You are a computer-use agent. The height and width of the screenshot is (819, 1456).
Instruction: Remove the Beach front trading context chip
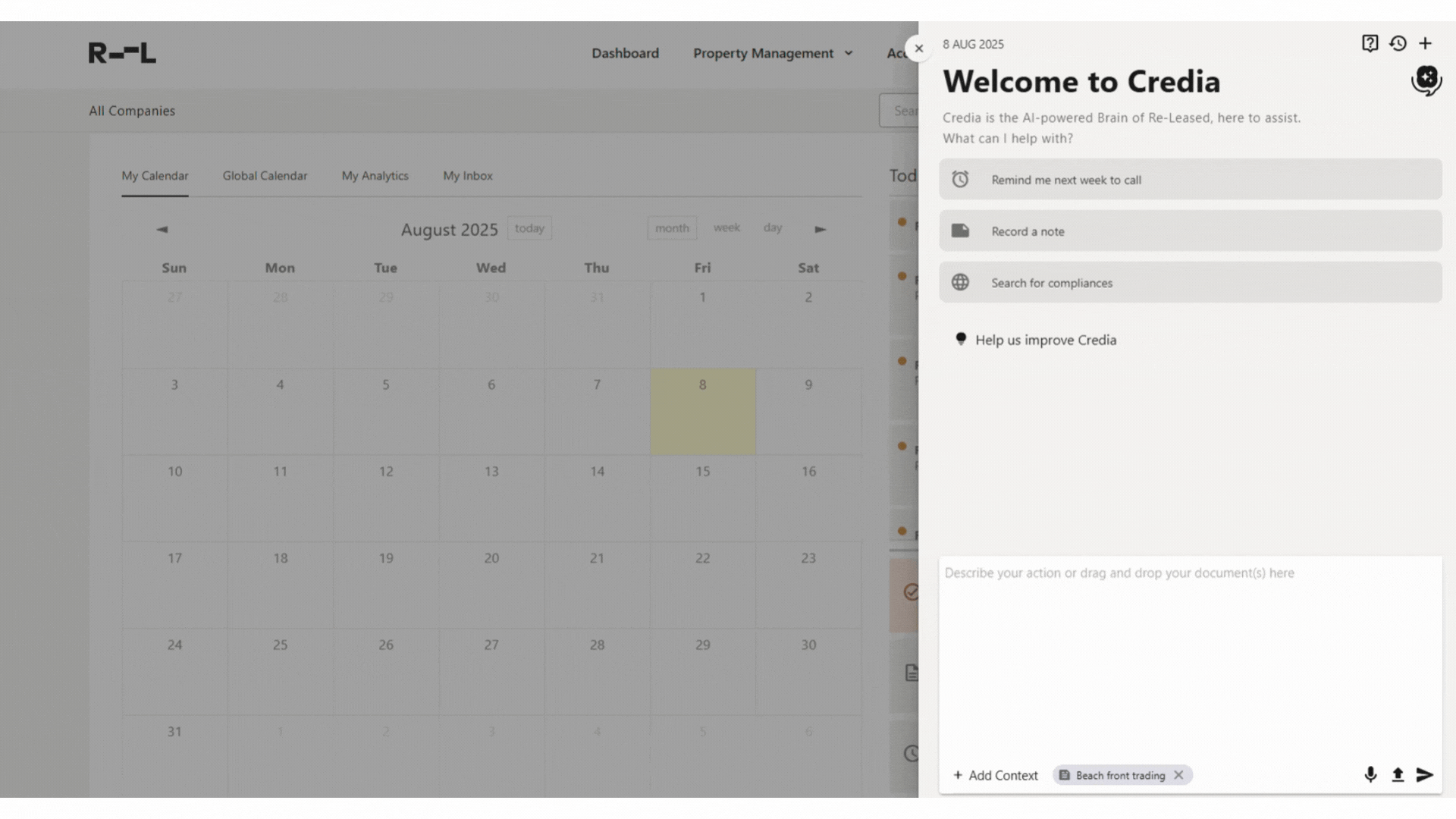(x=1178, y=775)
